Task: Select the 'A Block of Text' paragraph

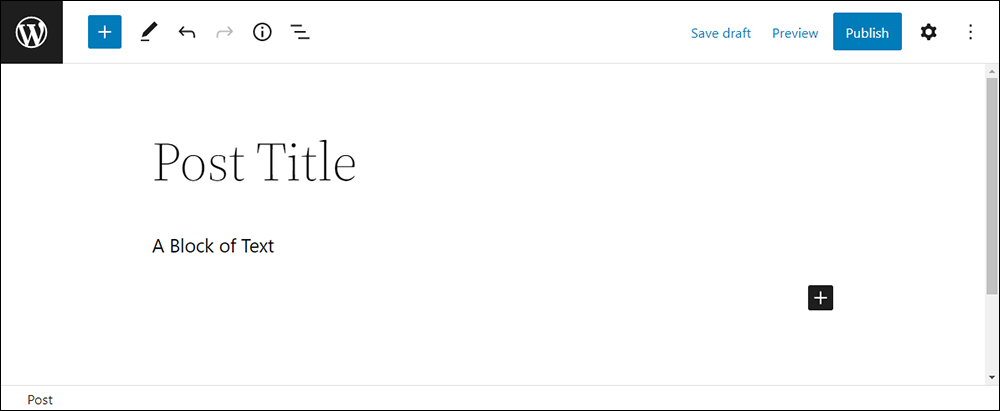Action: 213,246
